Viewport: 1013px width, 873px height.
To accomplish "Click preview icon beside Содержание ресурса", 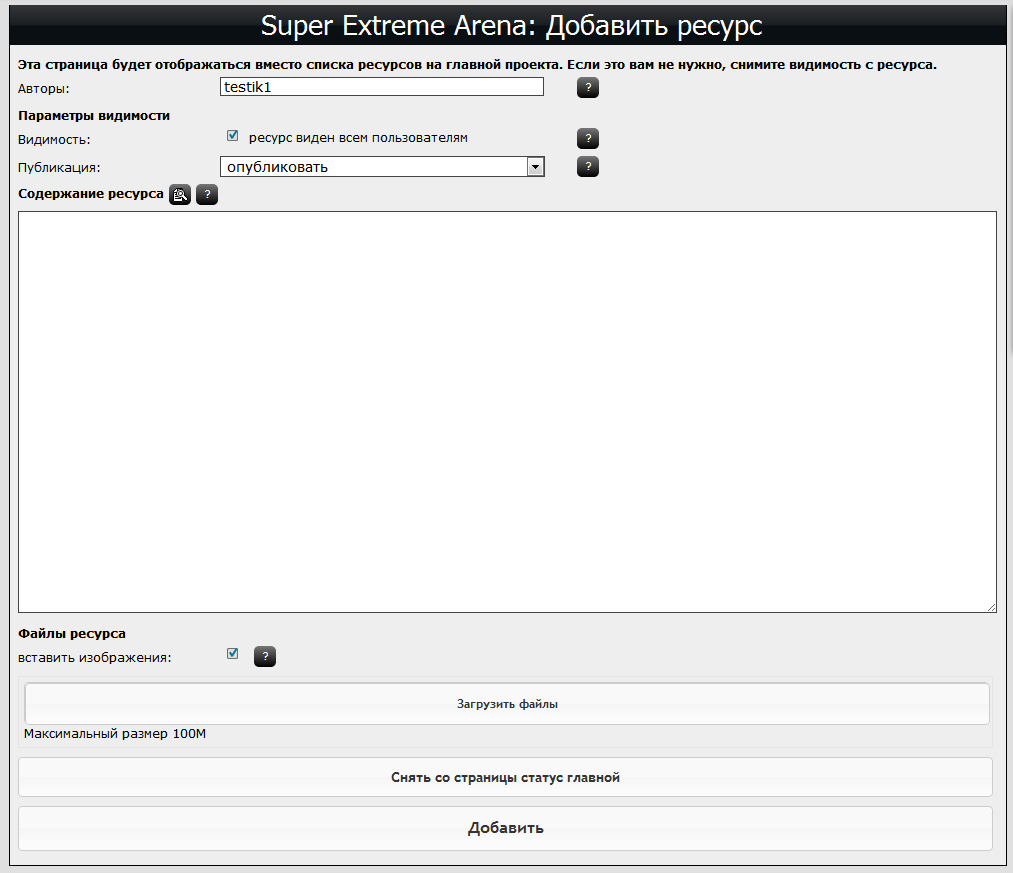I will (x=180, y=195).
